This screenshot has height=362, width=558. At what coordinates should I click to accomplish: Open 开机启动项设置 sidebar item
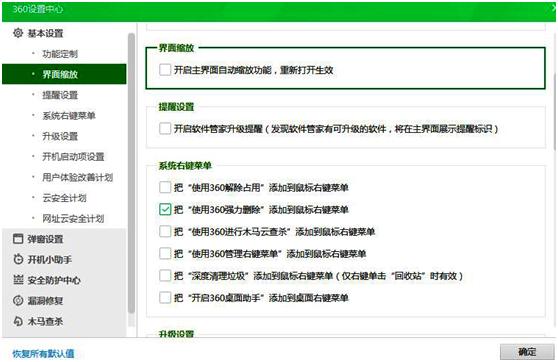tap(73, 157)
